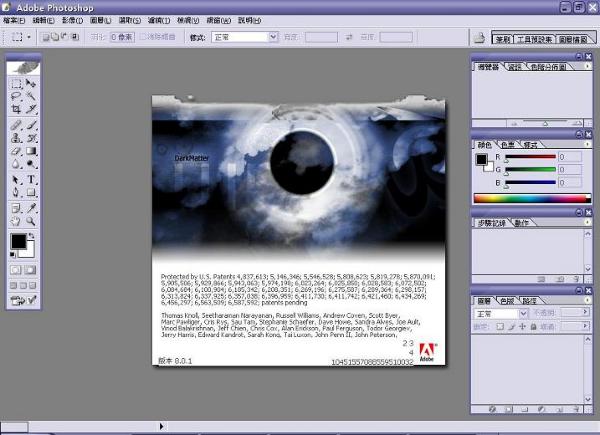600x435 pixels.
Task: Select the Path Selection arrow tool
Action: (x=16, y=179)
